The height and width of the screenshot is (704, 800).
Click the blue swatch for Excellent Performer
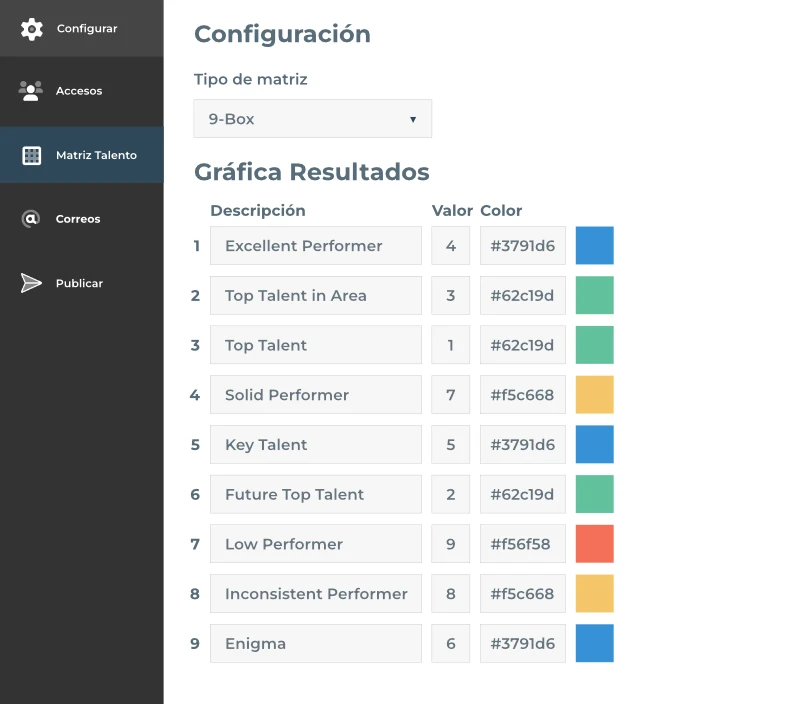point(594,246)
